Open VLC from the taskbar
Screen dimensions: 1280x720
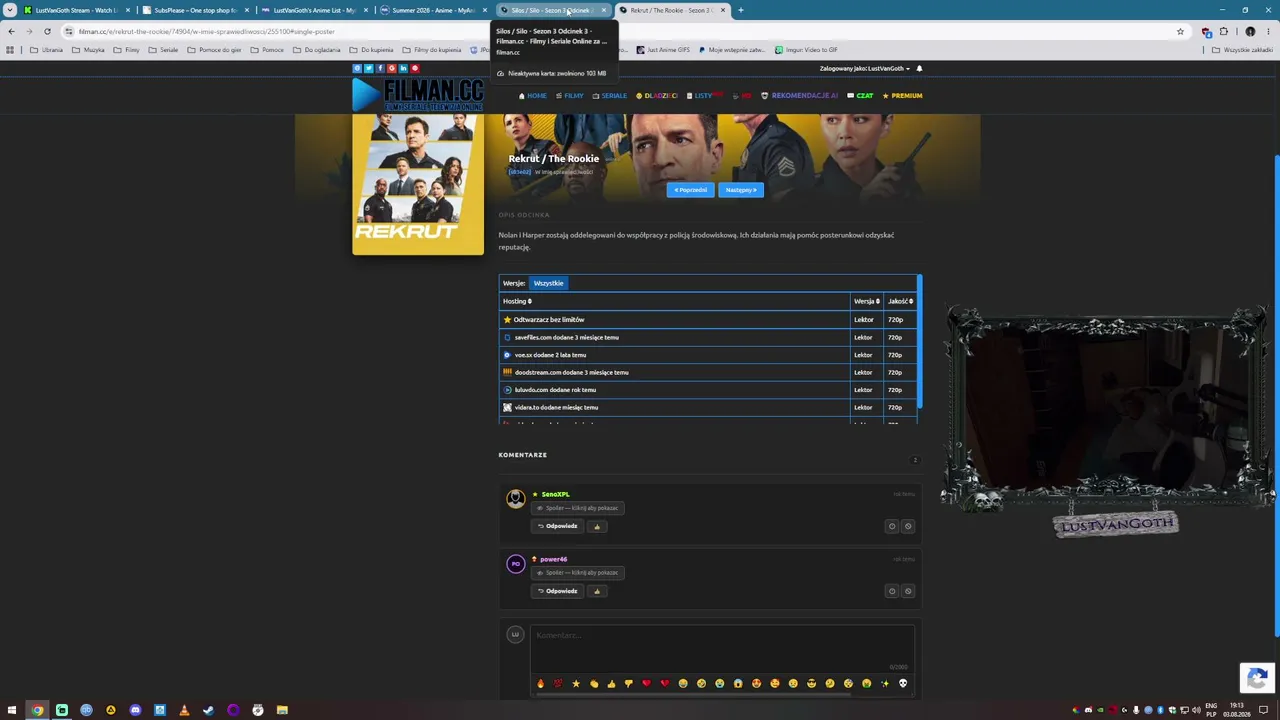pos(184,710)
